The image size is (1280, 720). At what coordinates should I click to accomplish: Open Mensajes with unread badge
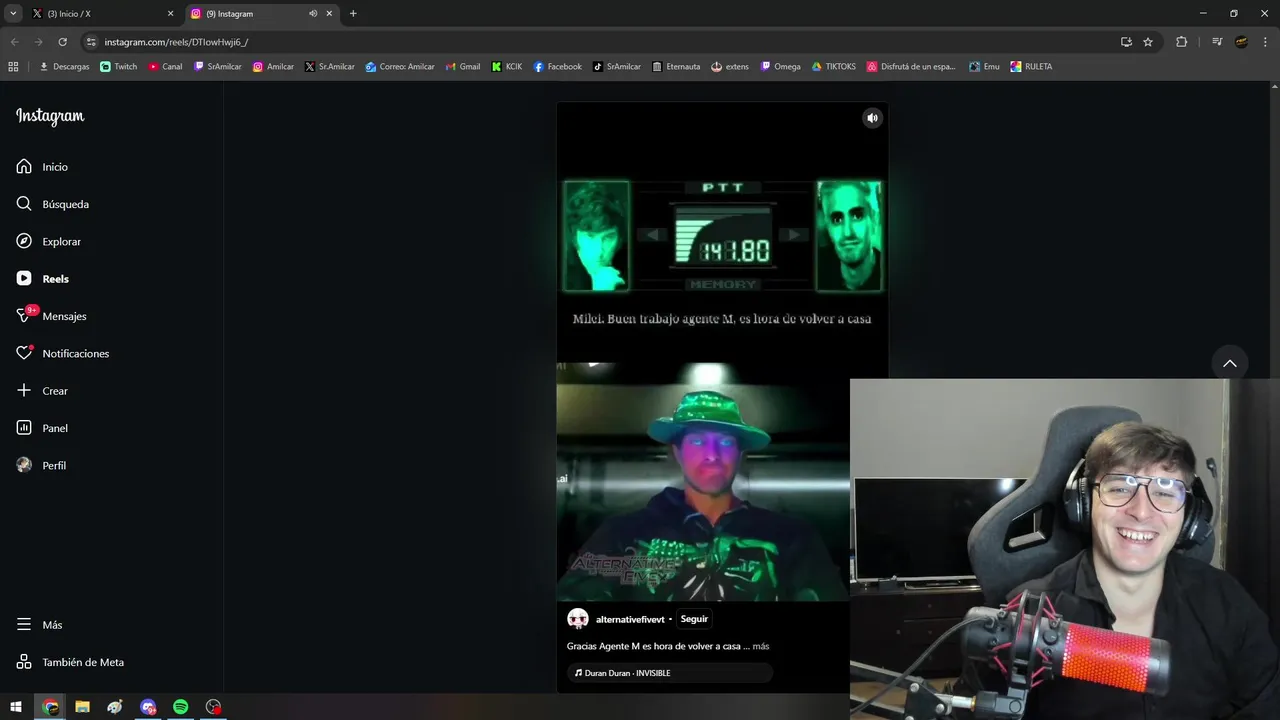tap(51, 316)
